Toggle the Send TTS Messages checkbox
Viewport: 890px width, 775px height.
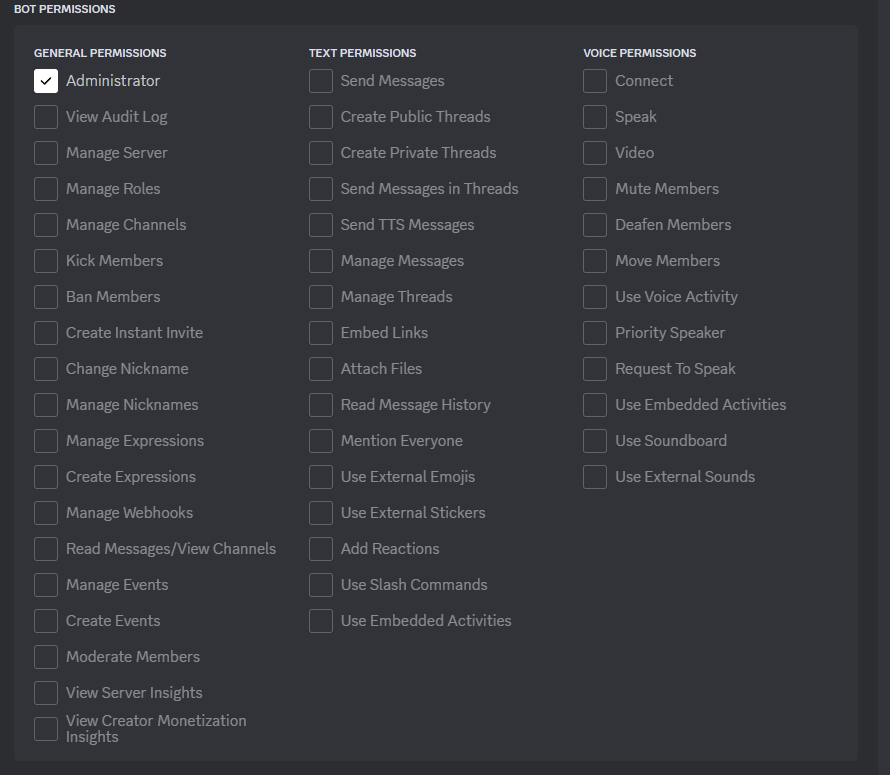click(321, 225)
